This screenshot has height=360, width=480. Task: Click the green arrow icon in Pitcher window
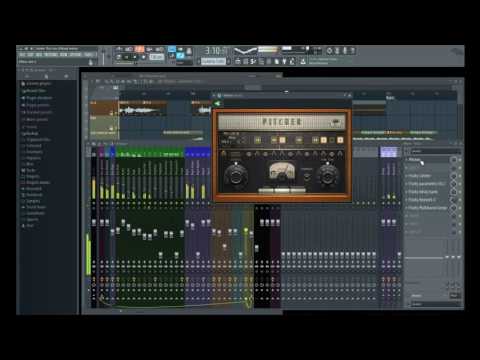[217, 104]
